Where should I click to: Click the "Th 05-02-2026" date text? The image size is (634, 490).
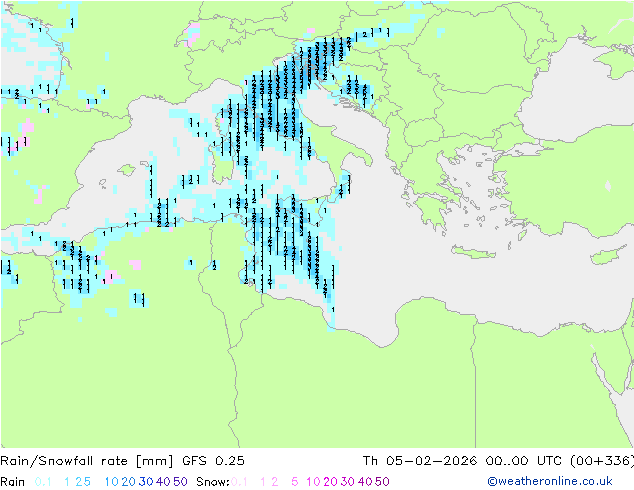[420, 461]
